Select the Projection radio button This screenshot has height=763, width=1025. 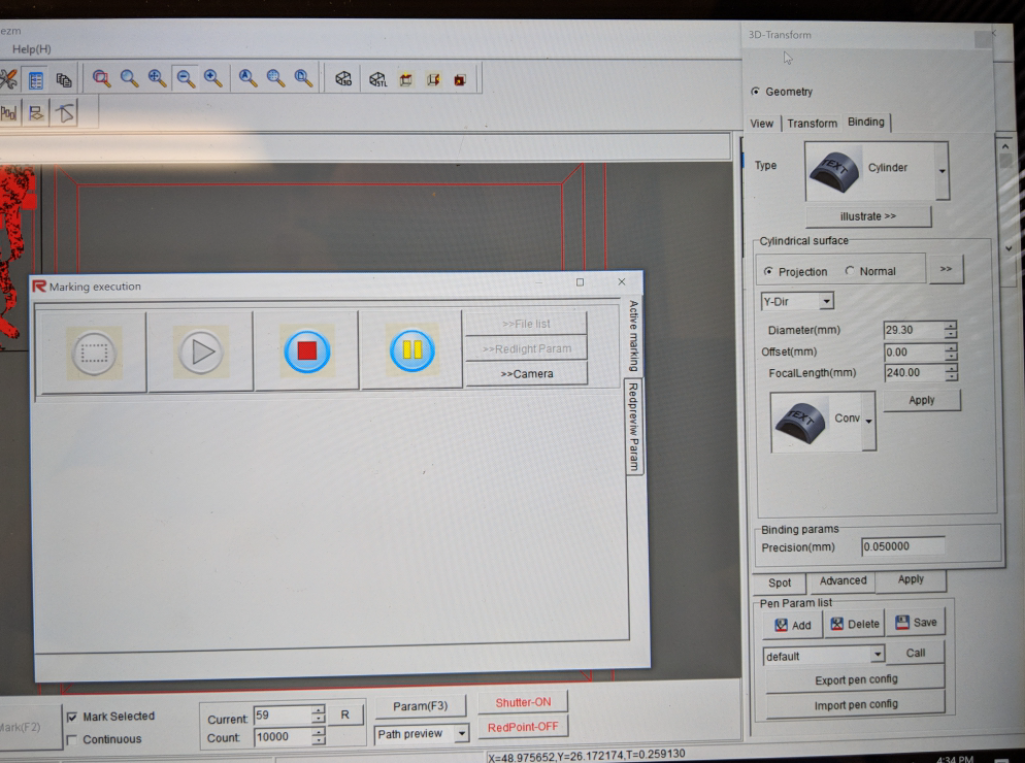pos(770,270)
